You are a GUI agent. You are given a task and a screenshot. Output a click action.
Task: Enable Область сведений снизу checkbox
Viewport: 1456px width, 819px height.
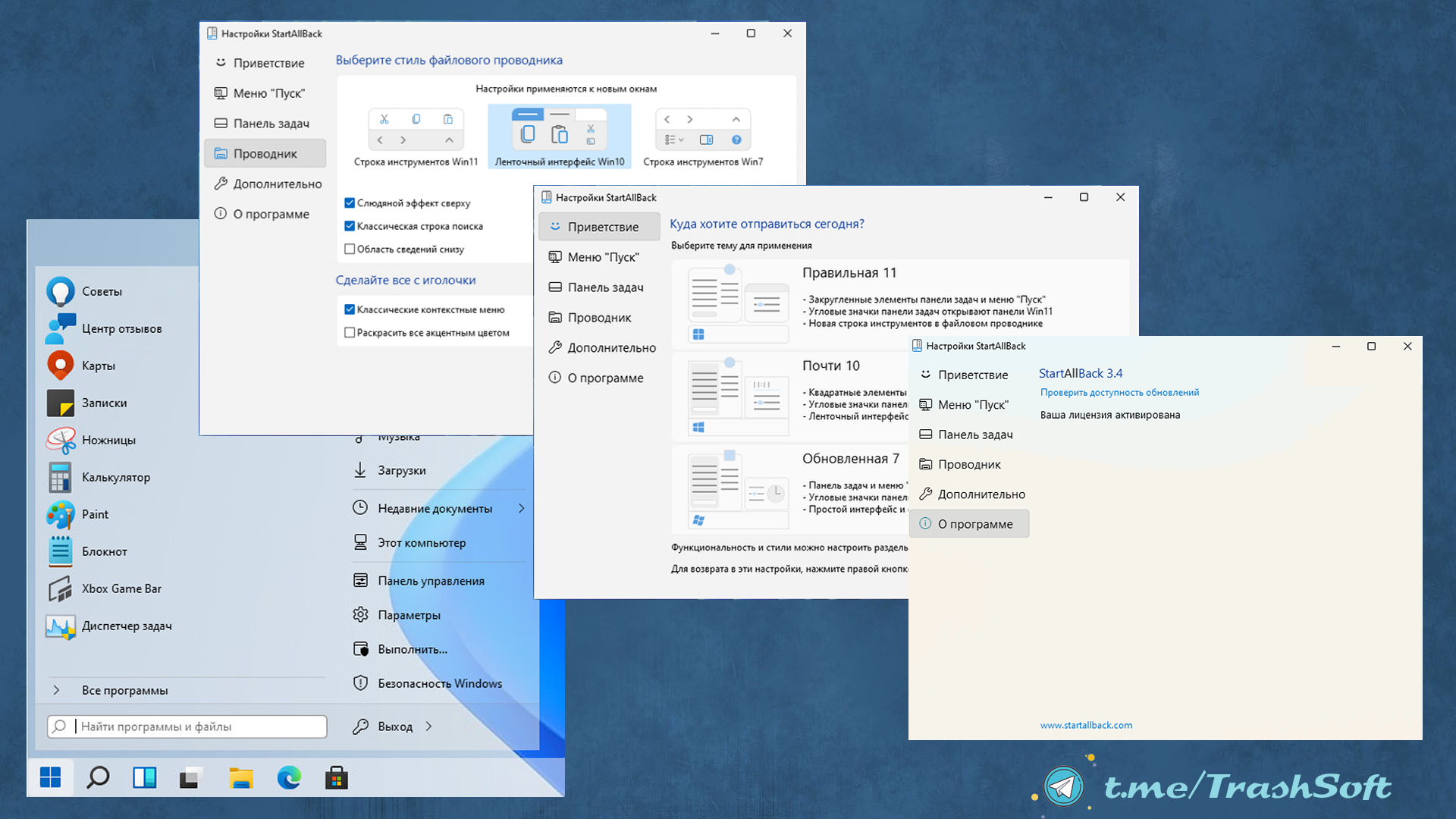pyautogui.click(x=350, y=249)
